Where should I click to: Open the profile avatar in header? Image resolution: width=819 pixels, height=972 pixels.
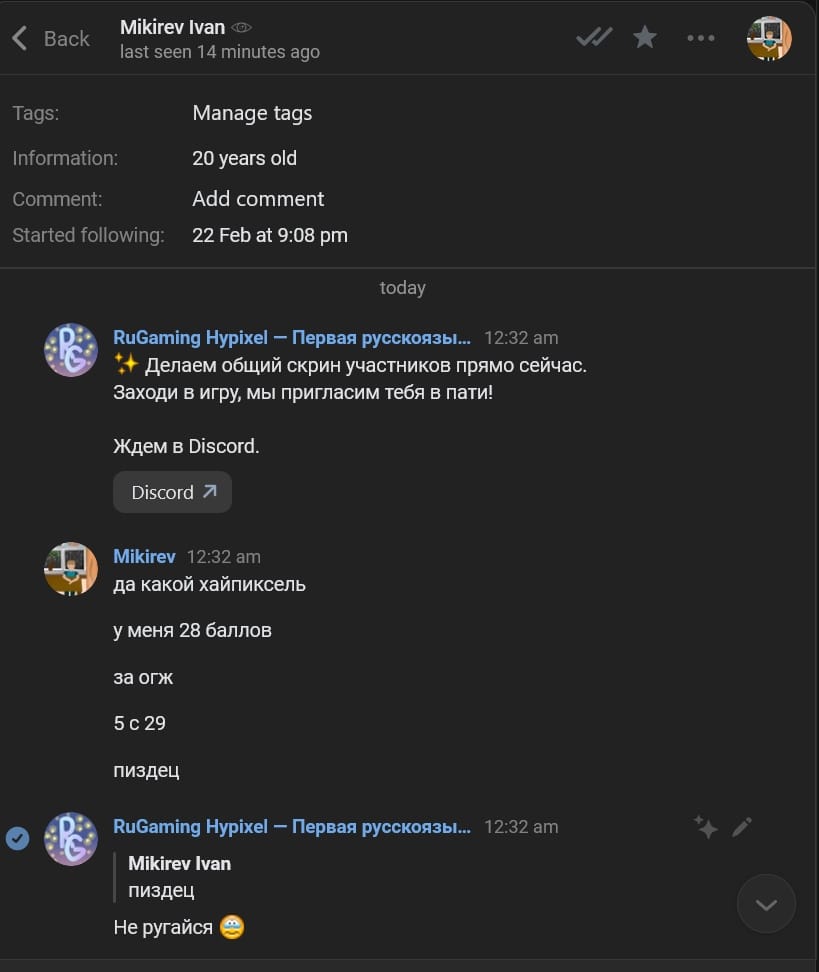click(x=769, y=38)
